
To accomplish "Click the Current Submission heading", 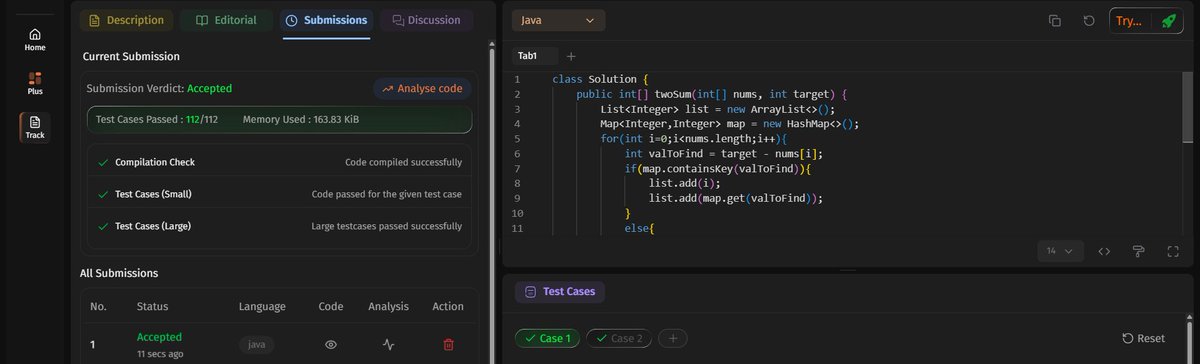I will pyautogui.click(x=131, y=57).
